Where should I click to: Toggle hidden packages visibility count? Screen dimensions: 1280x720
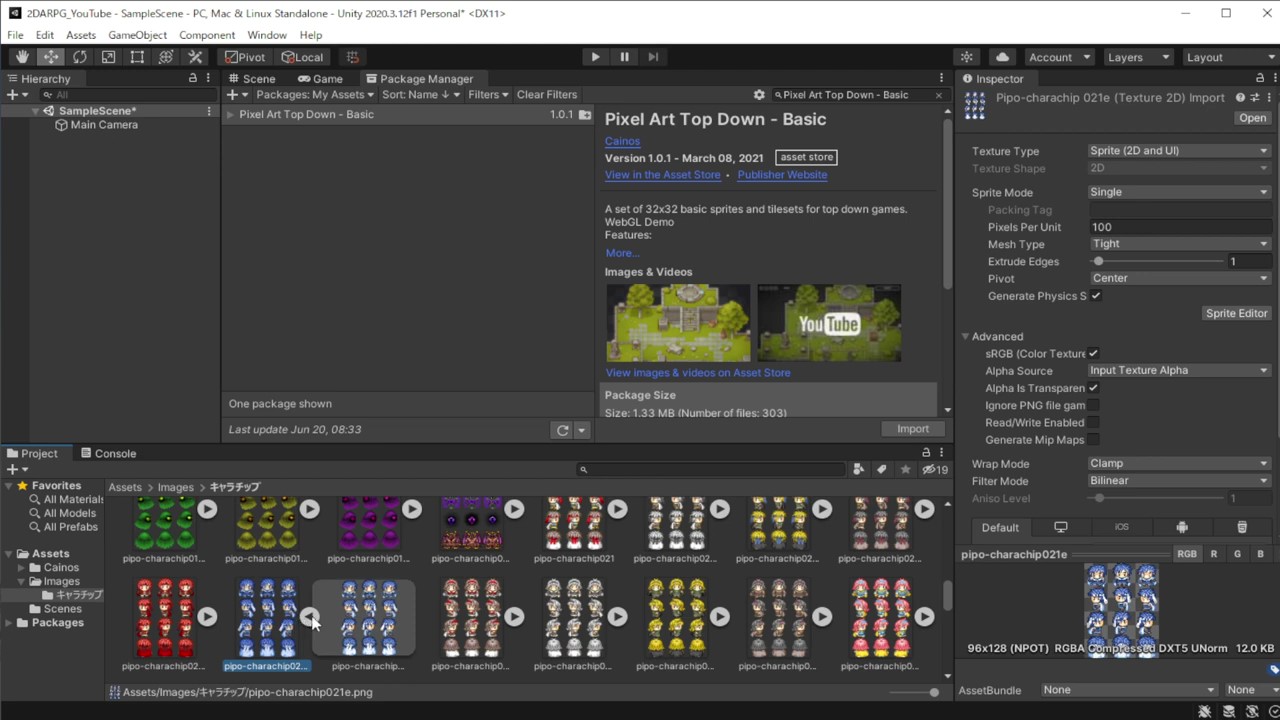point(935,469)
